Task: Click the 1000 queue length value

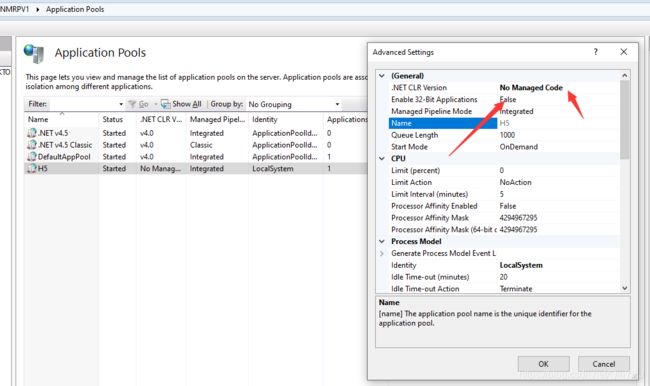Action: coord(507,135)
